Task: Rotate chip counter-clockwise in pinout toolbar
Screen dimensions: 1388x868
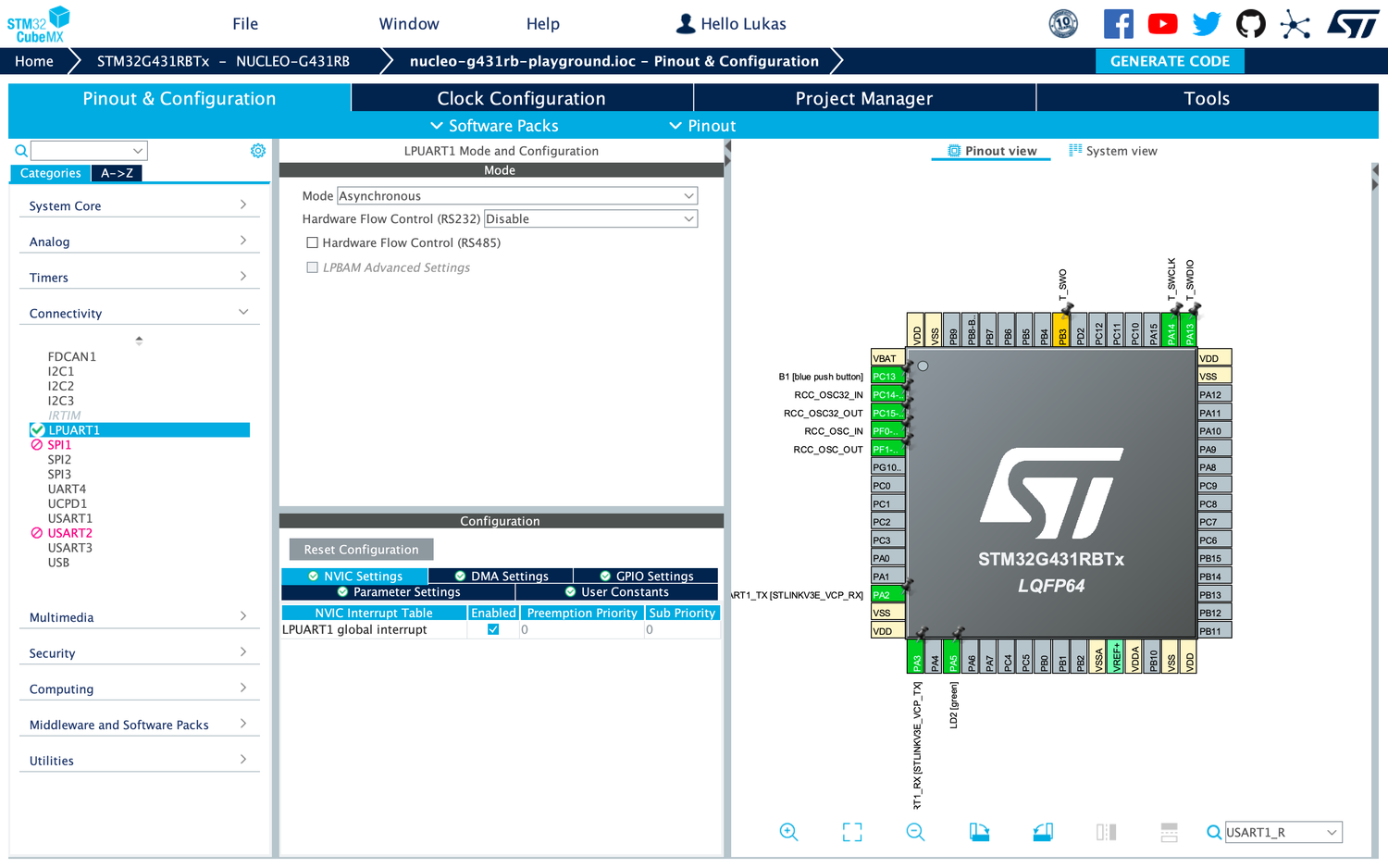Action: pos(1043,832)
